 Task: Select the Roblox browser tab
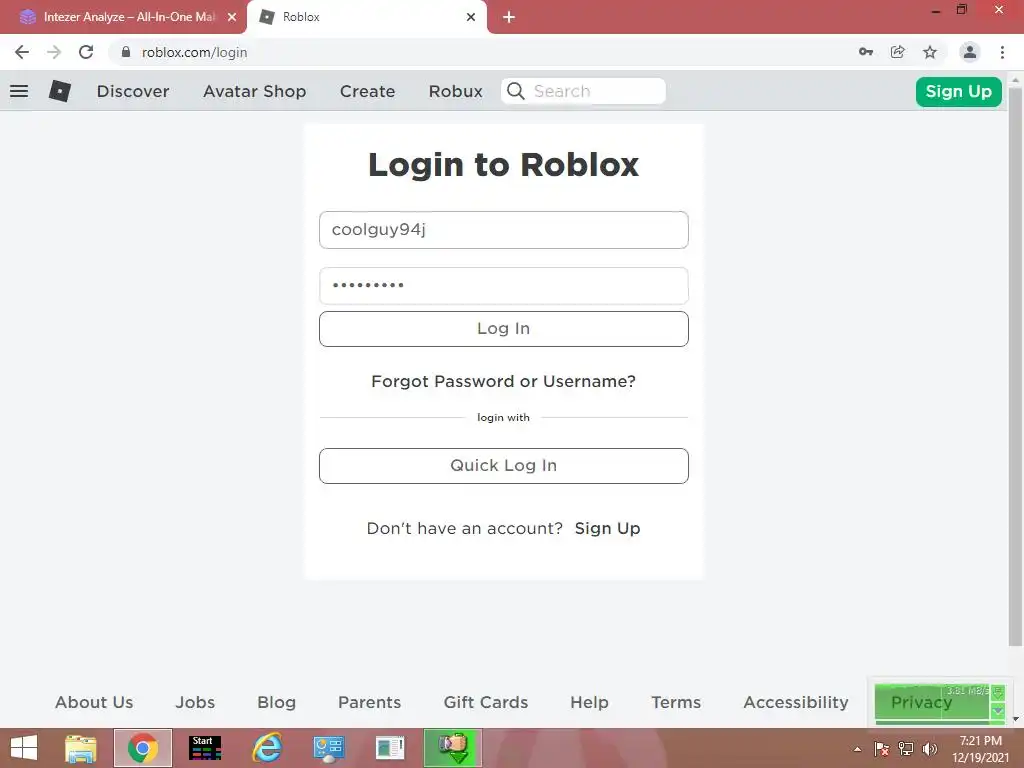(367, 17)
